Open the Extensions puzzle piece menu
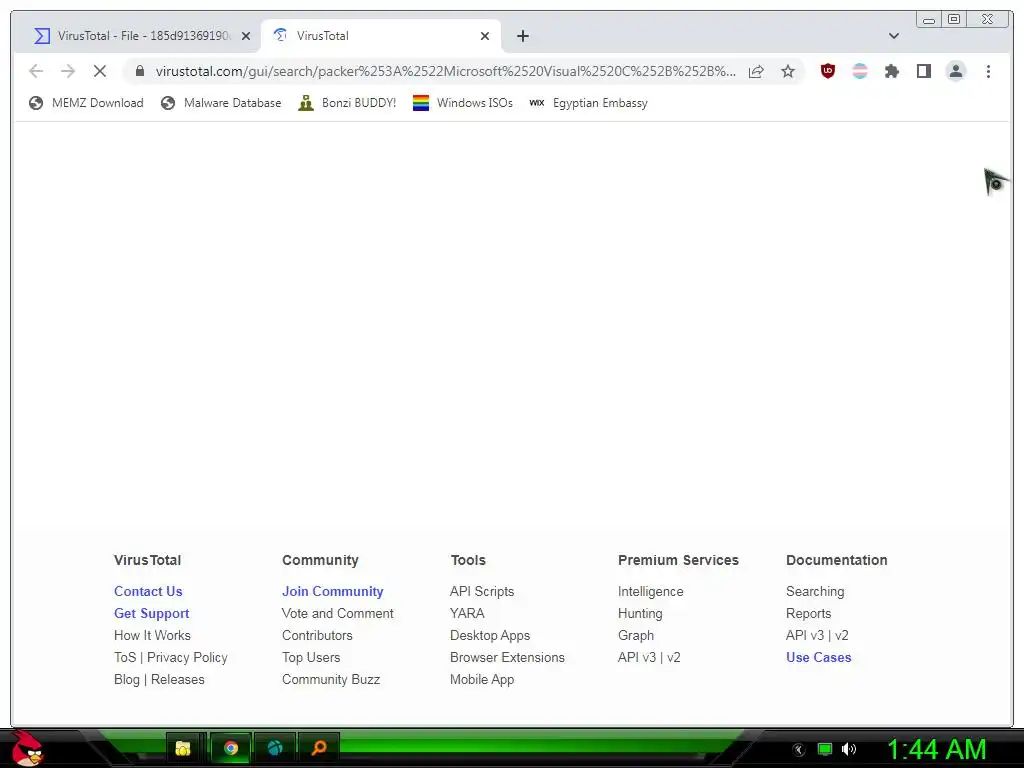The image size is (1024, 768). click(891, 71)
